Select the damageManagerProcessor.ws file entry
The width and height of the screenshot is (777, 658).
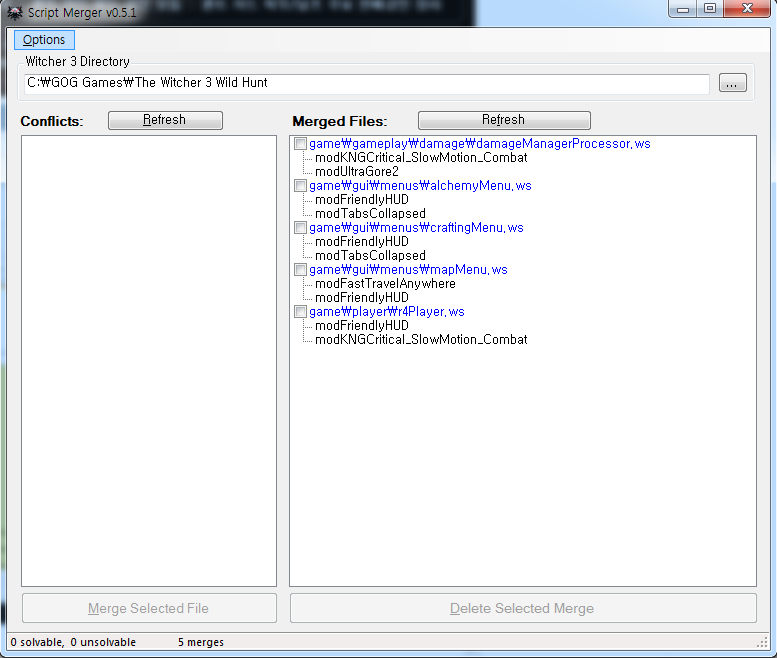pyautogui.click(x=479, y=144)
